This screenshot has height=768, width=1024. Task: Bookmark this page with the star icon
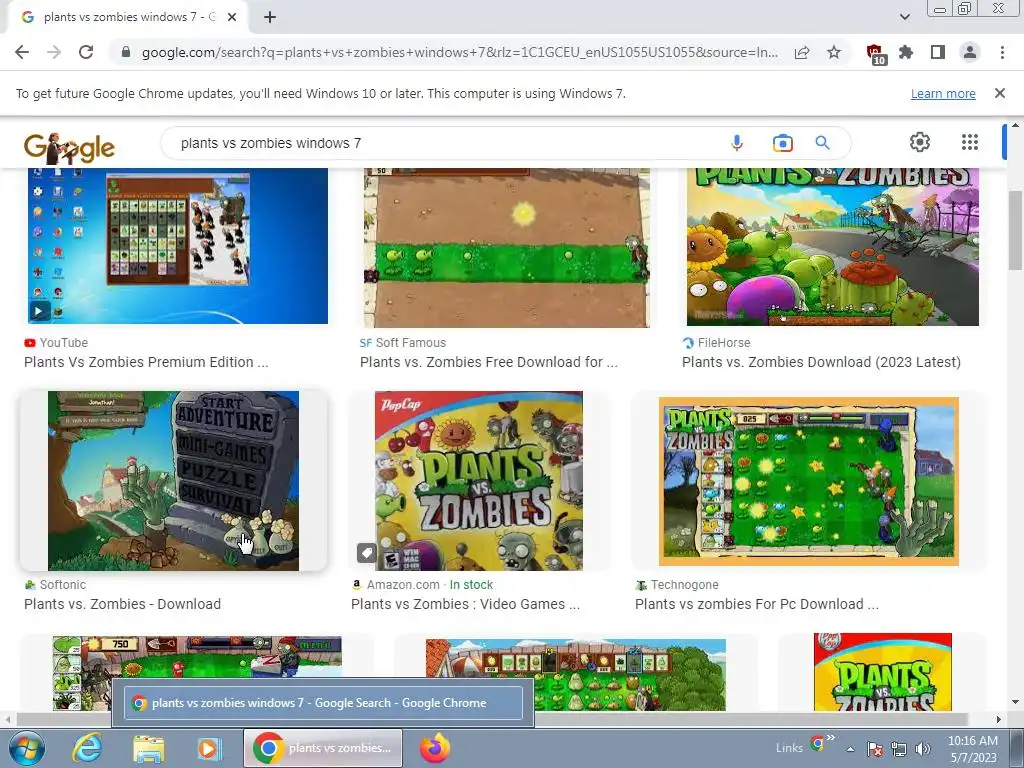point(834,52)
